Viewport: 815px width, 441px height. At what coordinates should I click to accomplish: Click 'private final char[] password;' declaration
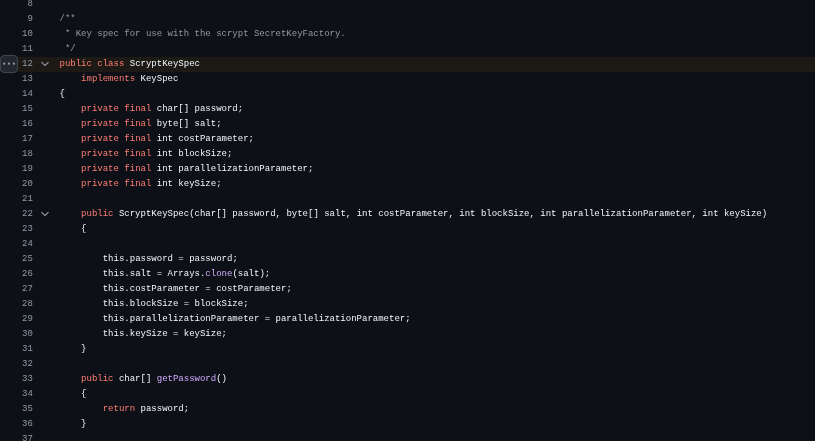[x=162, y=108]
